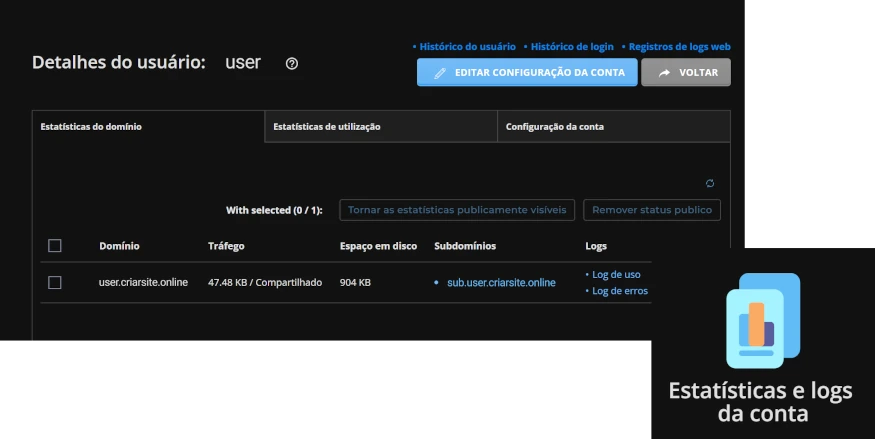Toggle the select-all checkbox in table header
The height and width of the screenshot is (439, 875).
[55, 246]
